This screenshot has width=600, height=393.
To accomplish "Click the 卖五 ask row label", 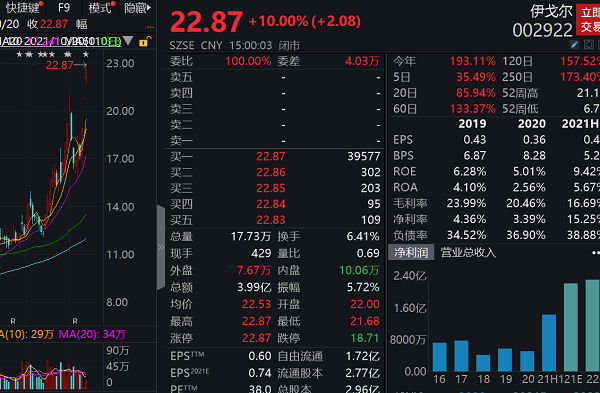I will pyautogui.click(x=181, y=77).
